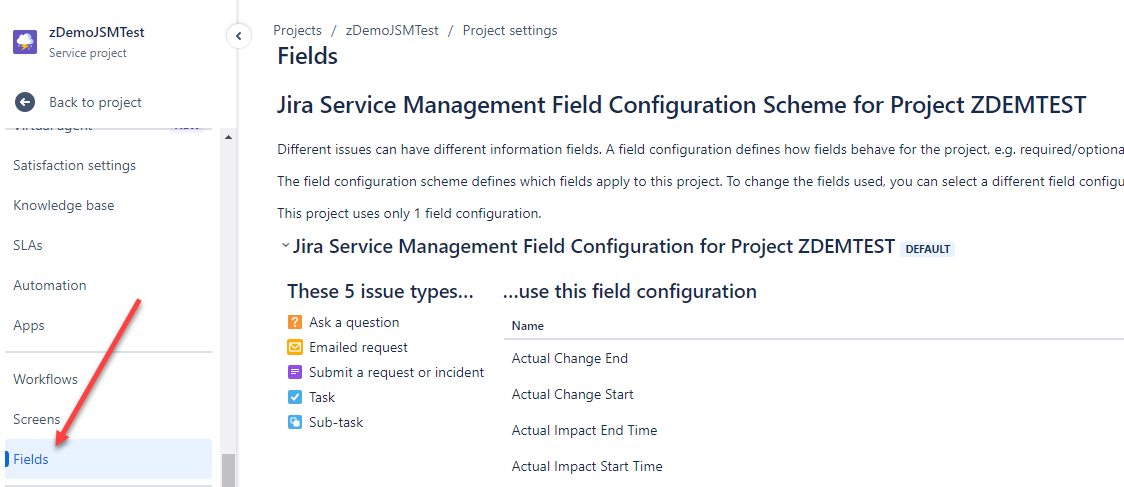1124x487 pixels.
Task: Click the zDemoJSMTest breadcrumb link
Action: click(x=392, y=30)
